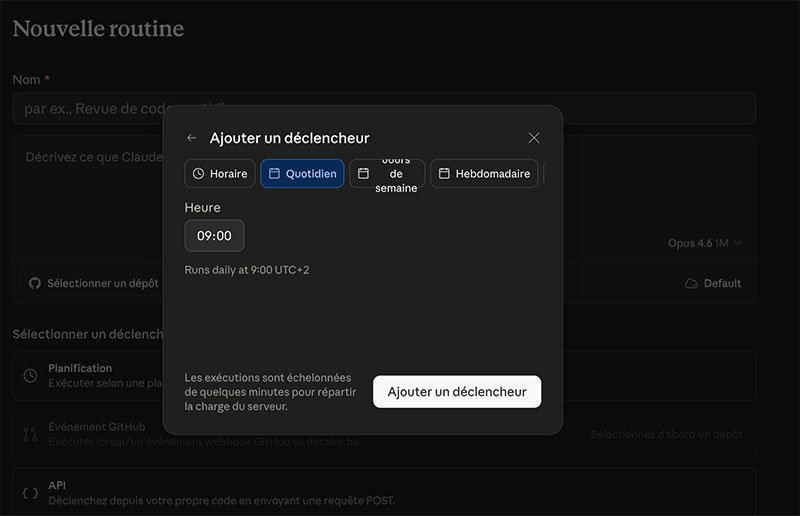Select the Horaire schedule tab
The height and width of the screenshot is (516, 800).
tap(220, 174)
